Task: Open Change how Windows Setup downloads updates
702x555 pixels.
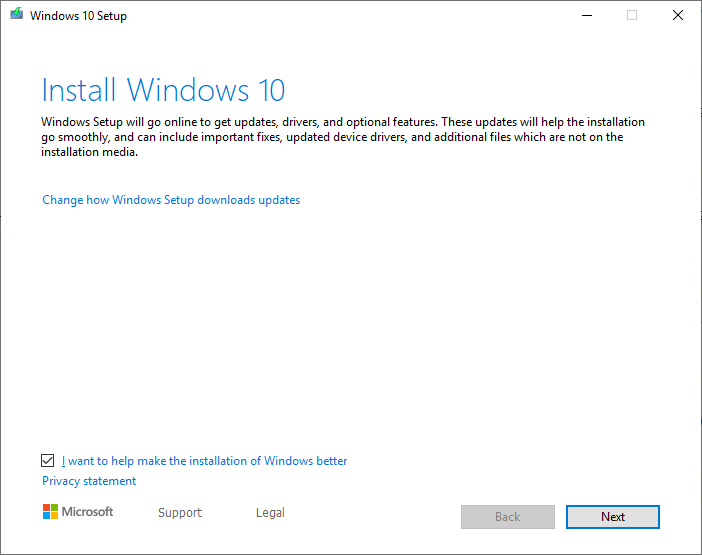Action: 171,200
